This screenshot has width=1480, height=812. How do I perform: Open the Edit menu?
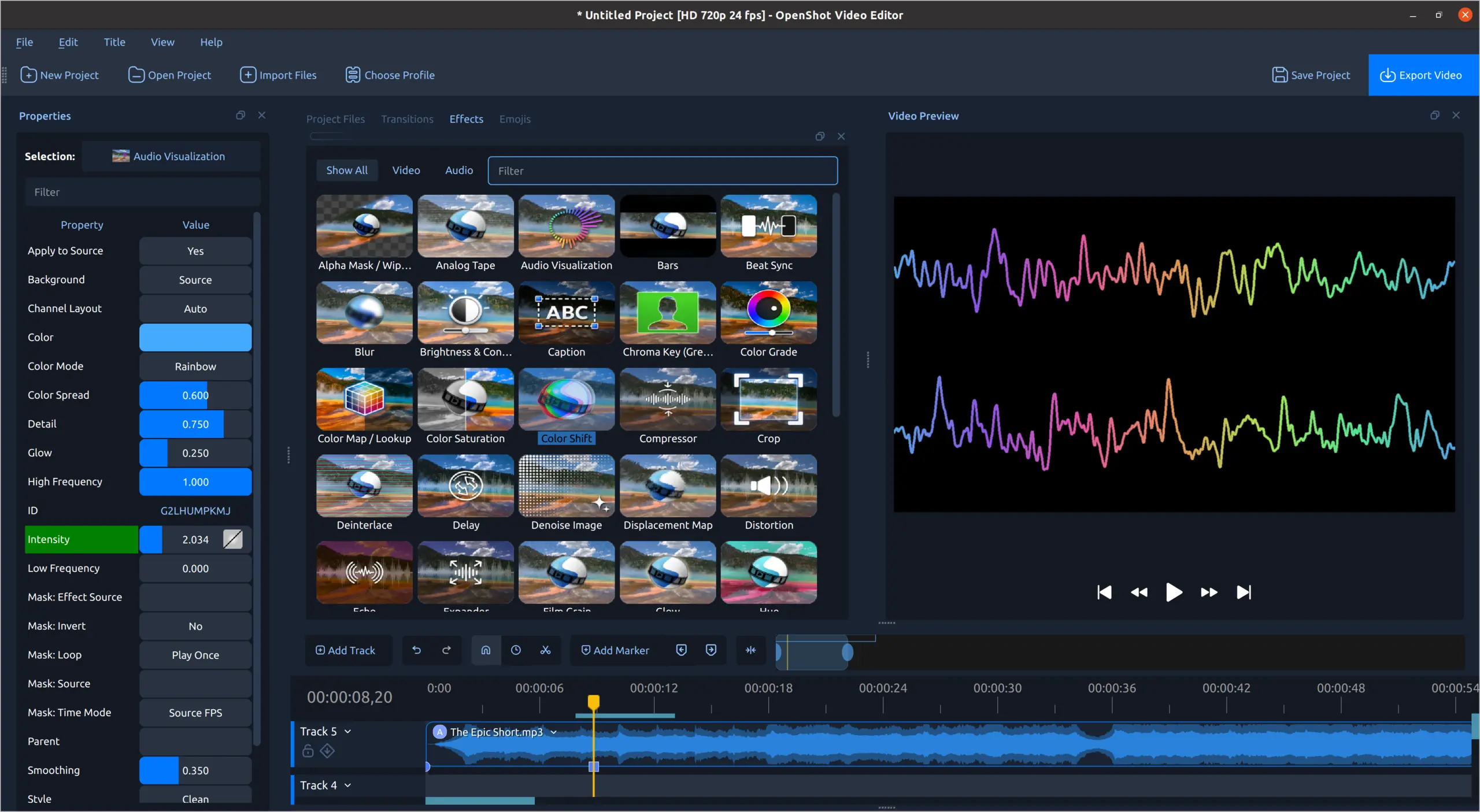(x=68, y=42)
